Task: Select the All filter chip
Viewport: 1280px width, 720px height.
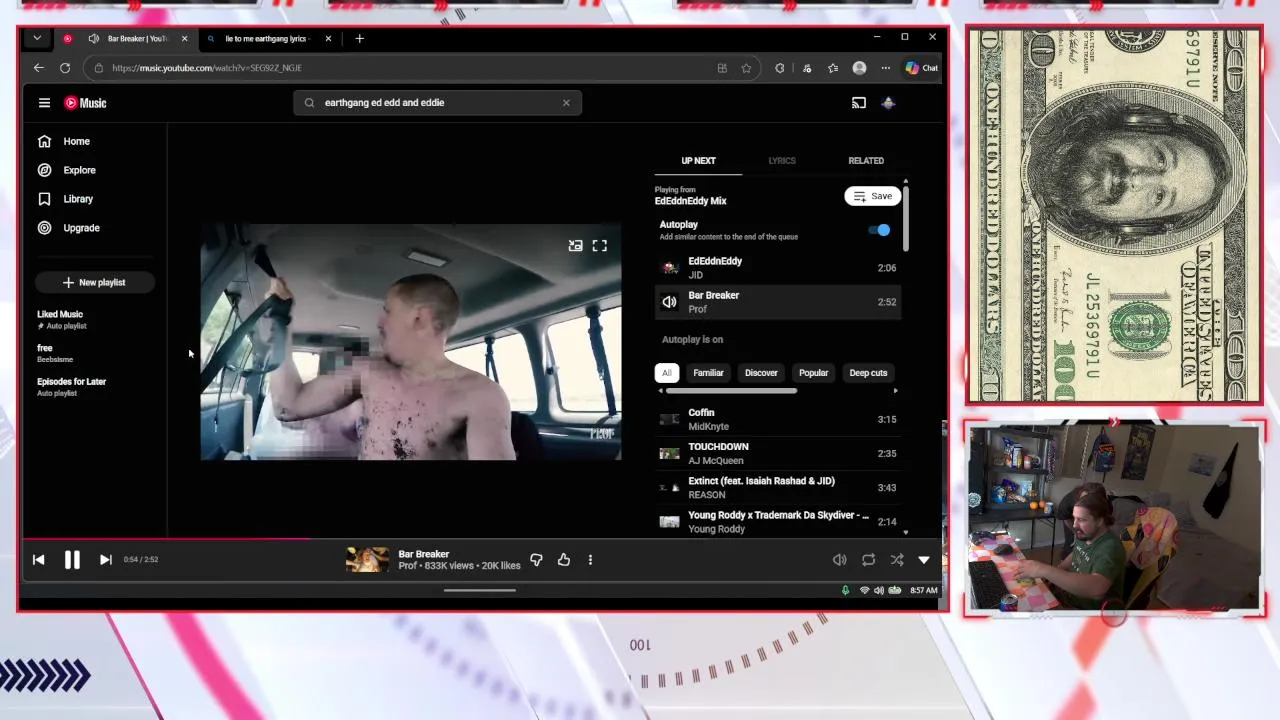Action: point(666,373)
